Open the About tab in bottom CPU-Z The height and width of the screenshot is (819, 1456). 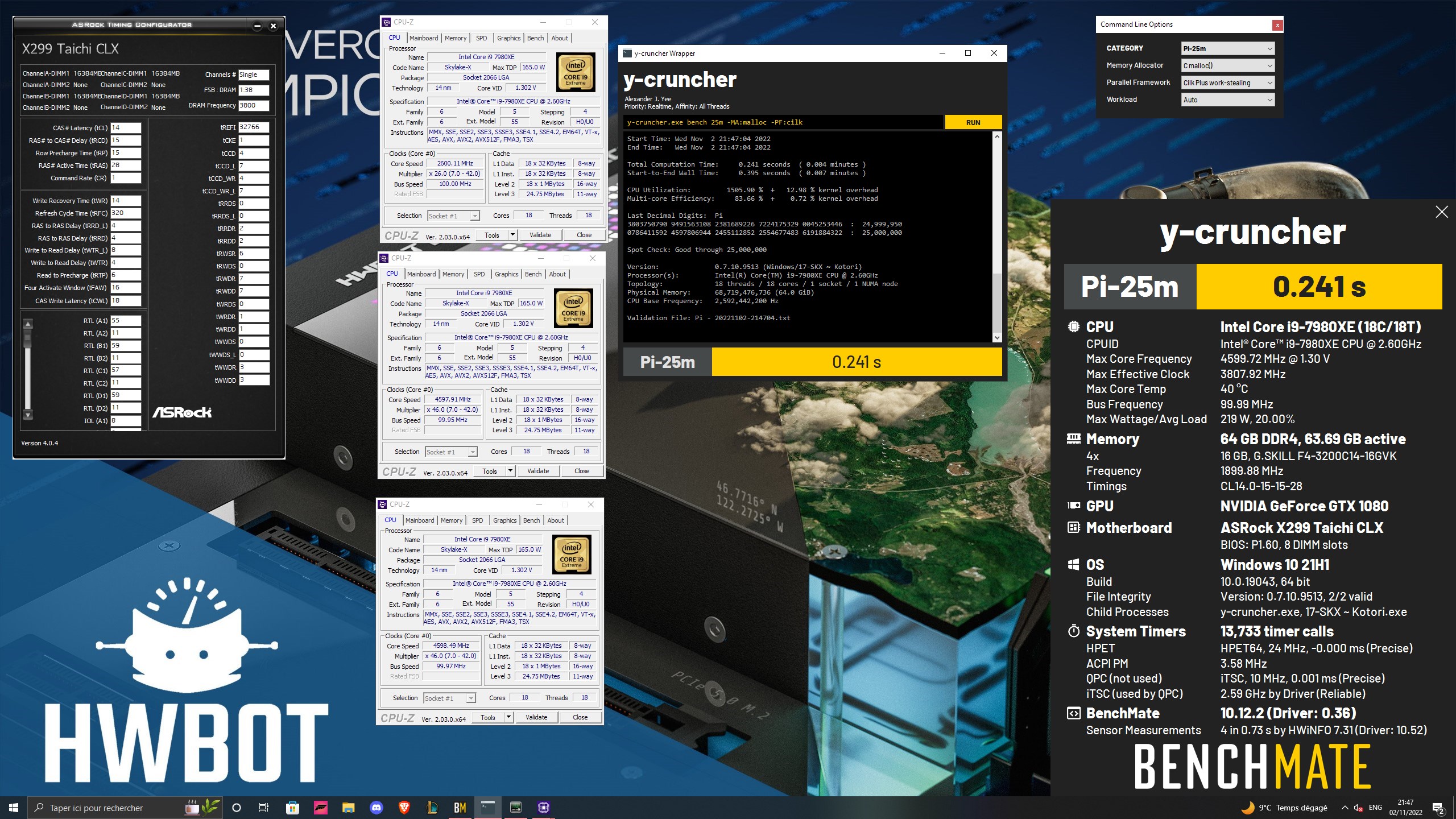(556, 520)
